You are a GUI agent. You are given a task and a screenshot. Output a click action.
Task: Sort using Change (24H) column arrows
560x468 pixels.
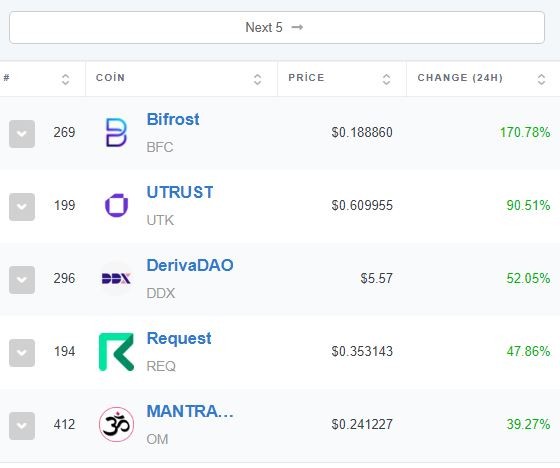(x=541, y=79)
